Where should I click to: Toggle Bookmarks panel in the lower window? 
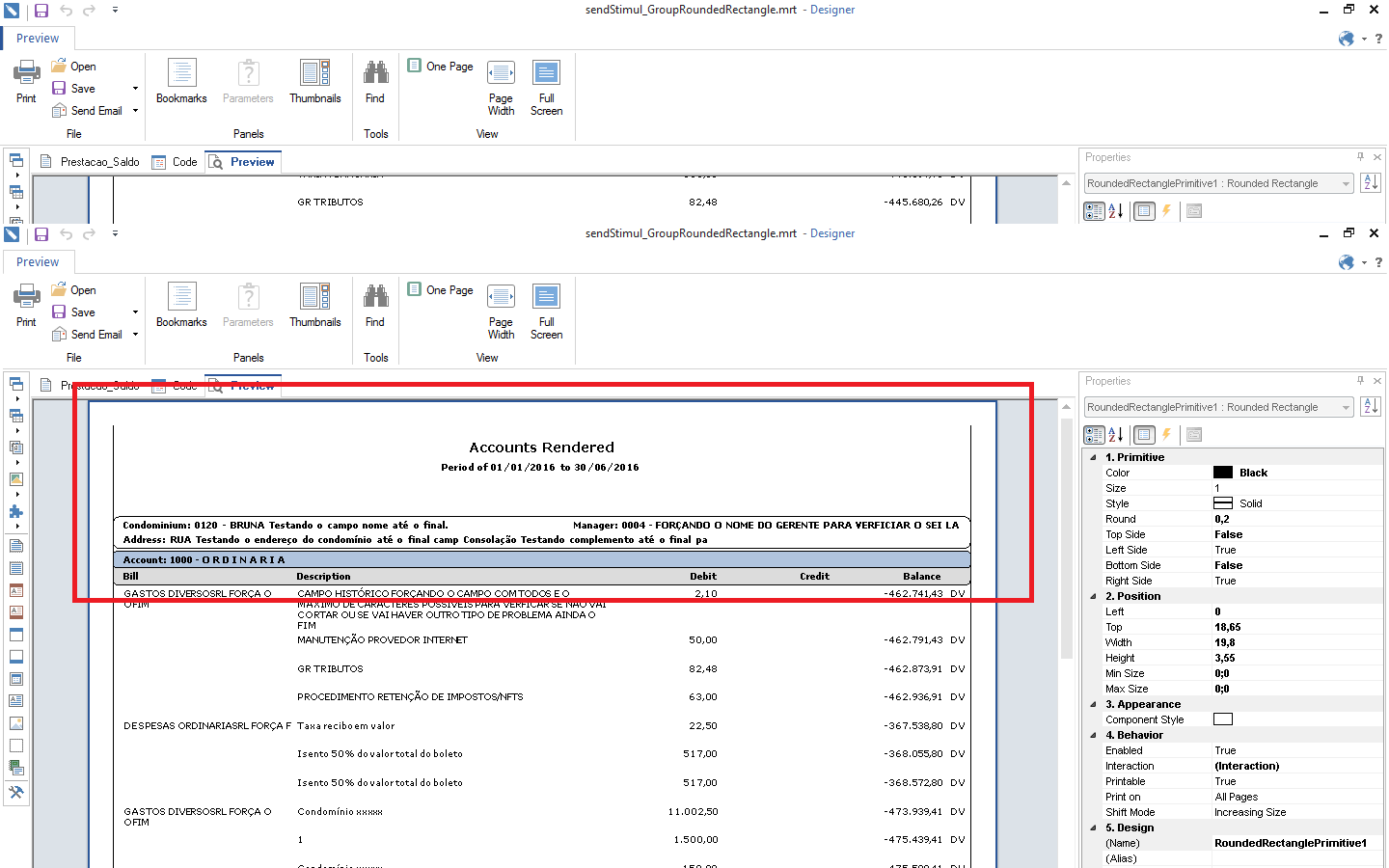click(x=181, y=305)
